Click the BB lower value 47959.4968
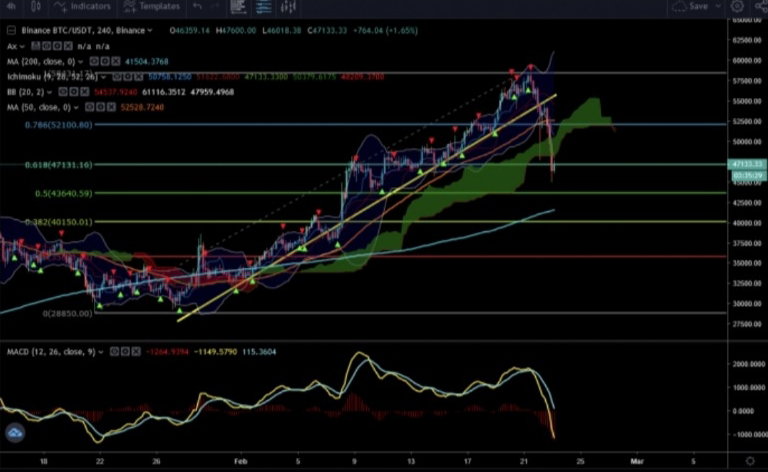This screenshot has height=472, width=768. [212, 92]
